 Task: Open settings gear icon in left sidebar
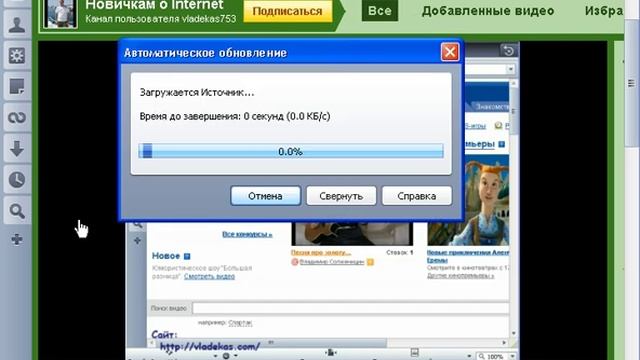coord(17,56)
